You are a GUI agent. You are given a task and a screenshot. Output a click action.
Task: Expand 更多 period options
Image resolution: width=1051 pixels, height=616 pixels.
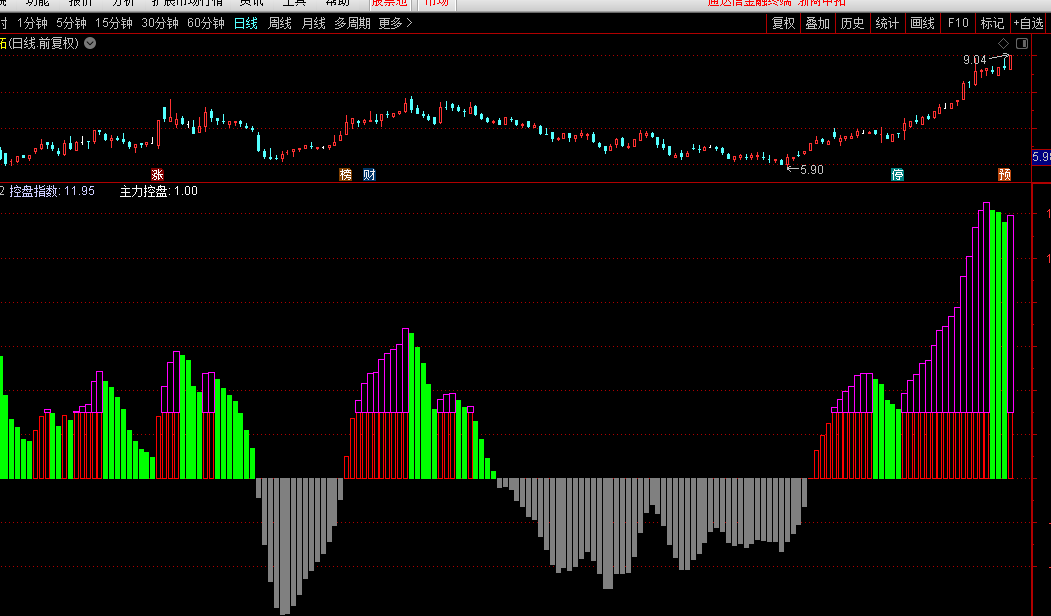pyautogui.click(x=395, y=23)
